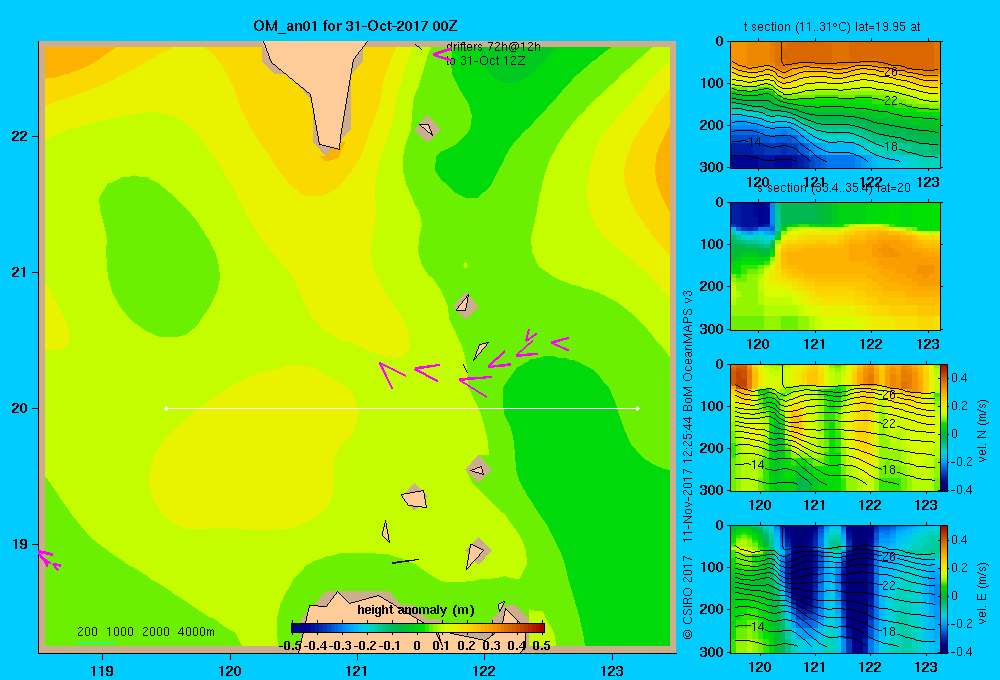Click the map title "OM_an01 for 31-Oct-2017 00Z"
The height and width of the screenshot is (680, 1000).
click(355, 26)
